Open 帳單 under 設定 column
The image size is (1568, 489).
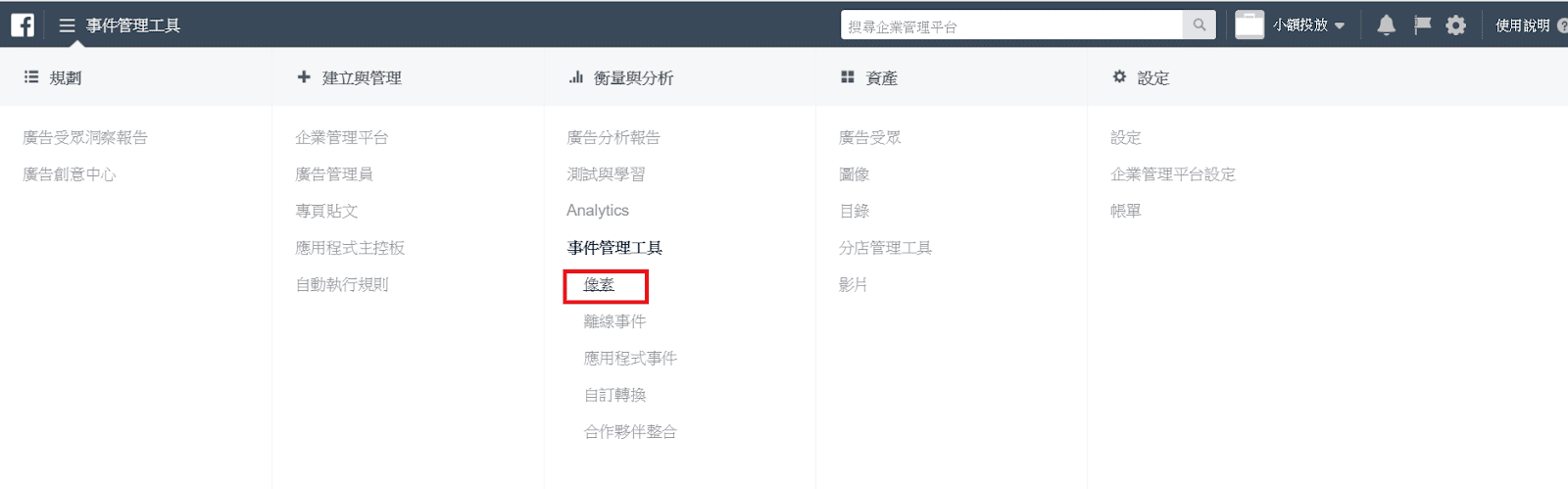pyautogui.click(x=1125, y=211)
